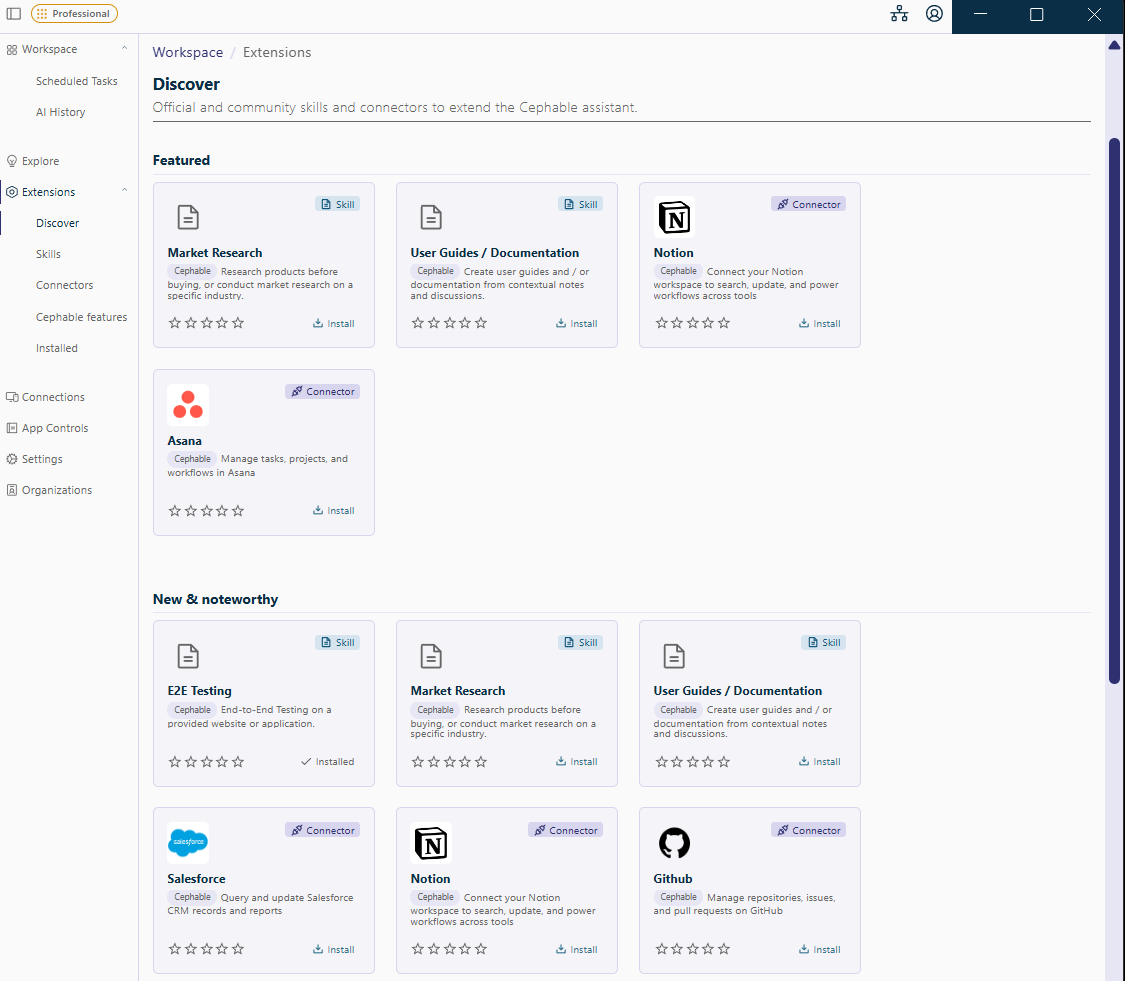
Task: Open Connectors under Extensions
Action: pyautogui.click(x=65, y=285)
